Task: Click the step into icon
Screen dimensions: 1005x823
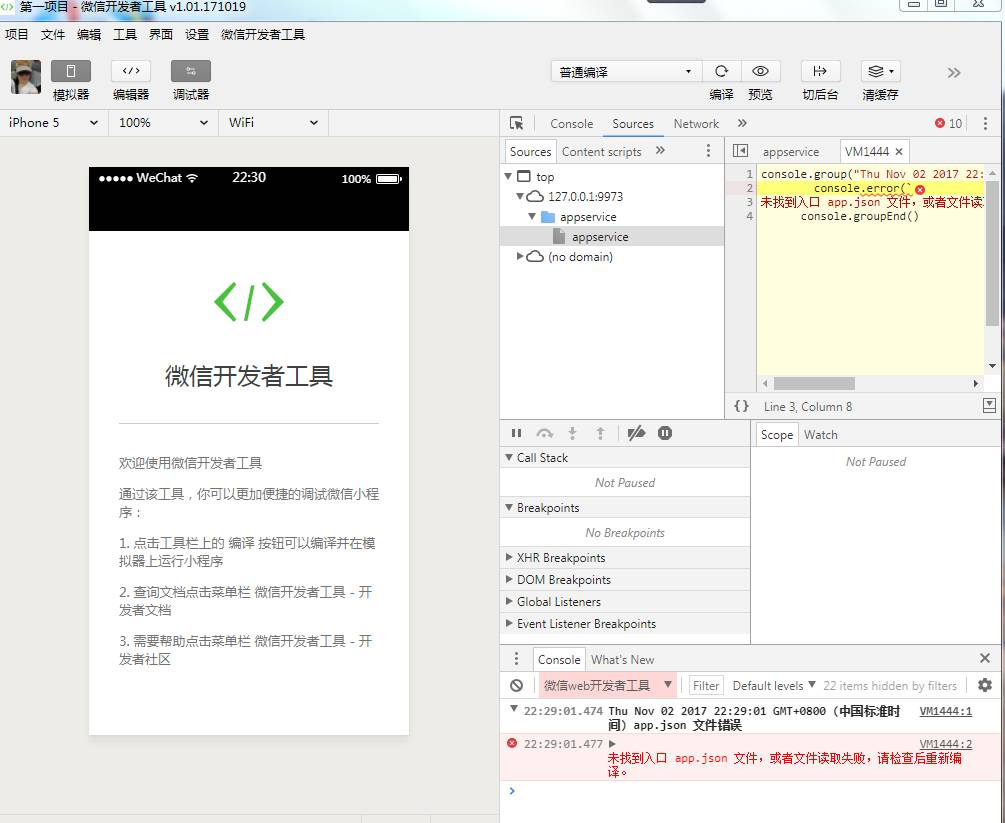Action: coord(572,433)
